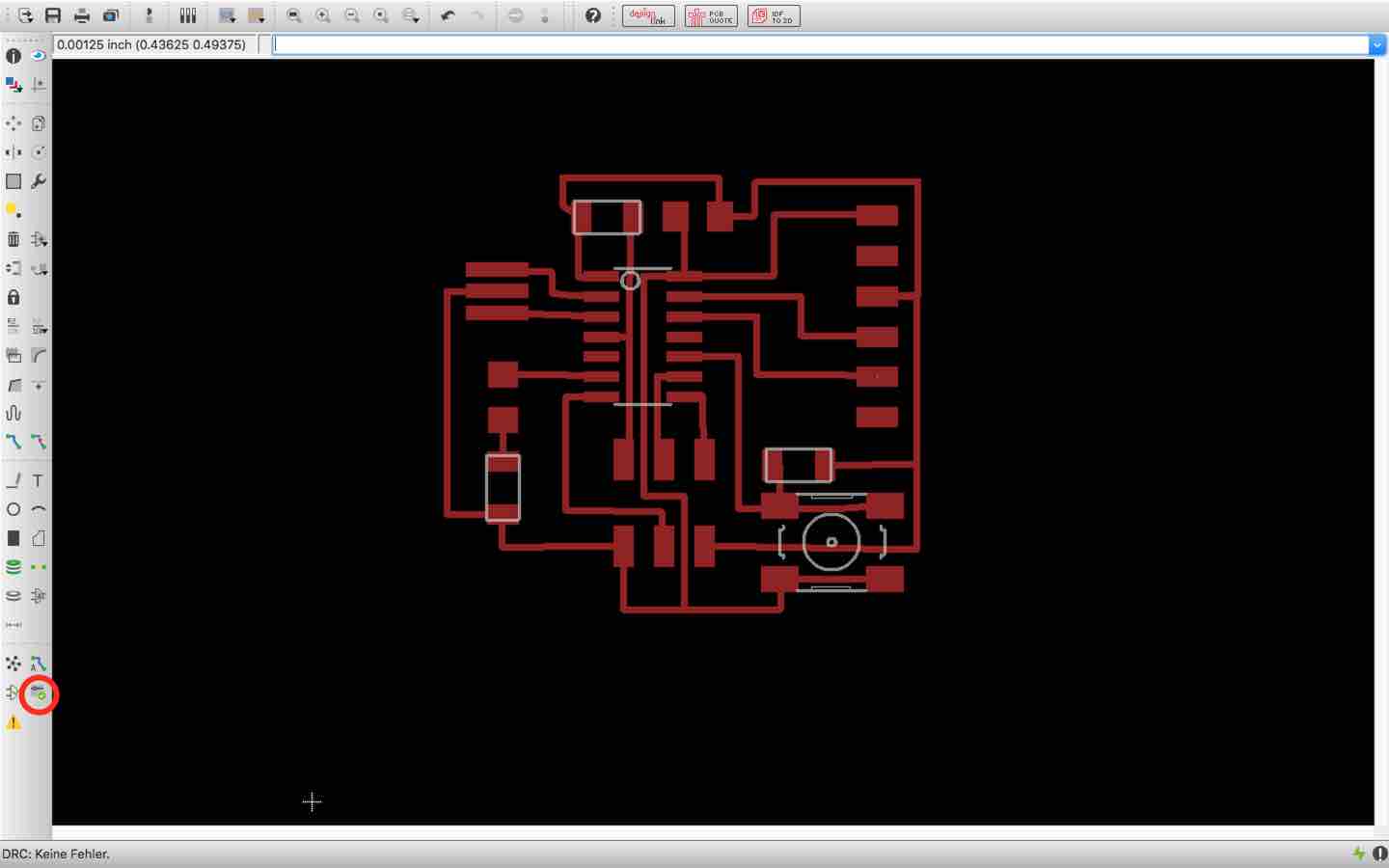Select the Pinswap tool

[14, 268]
